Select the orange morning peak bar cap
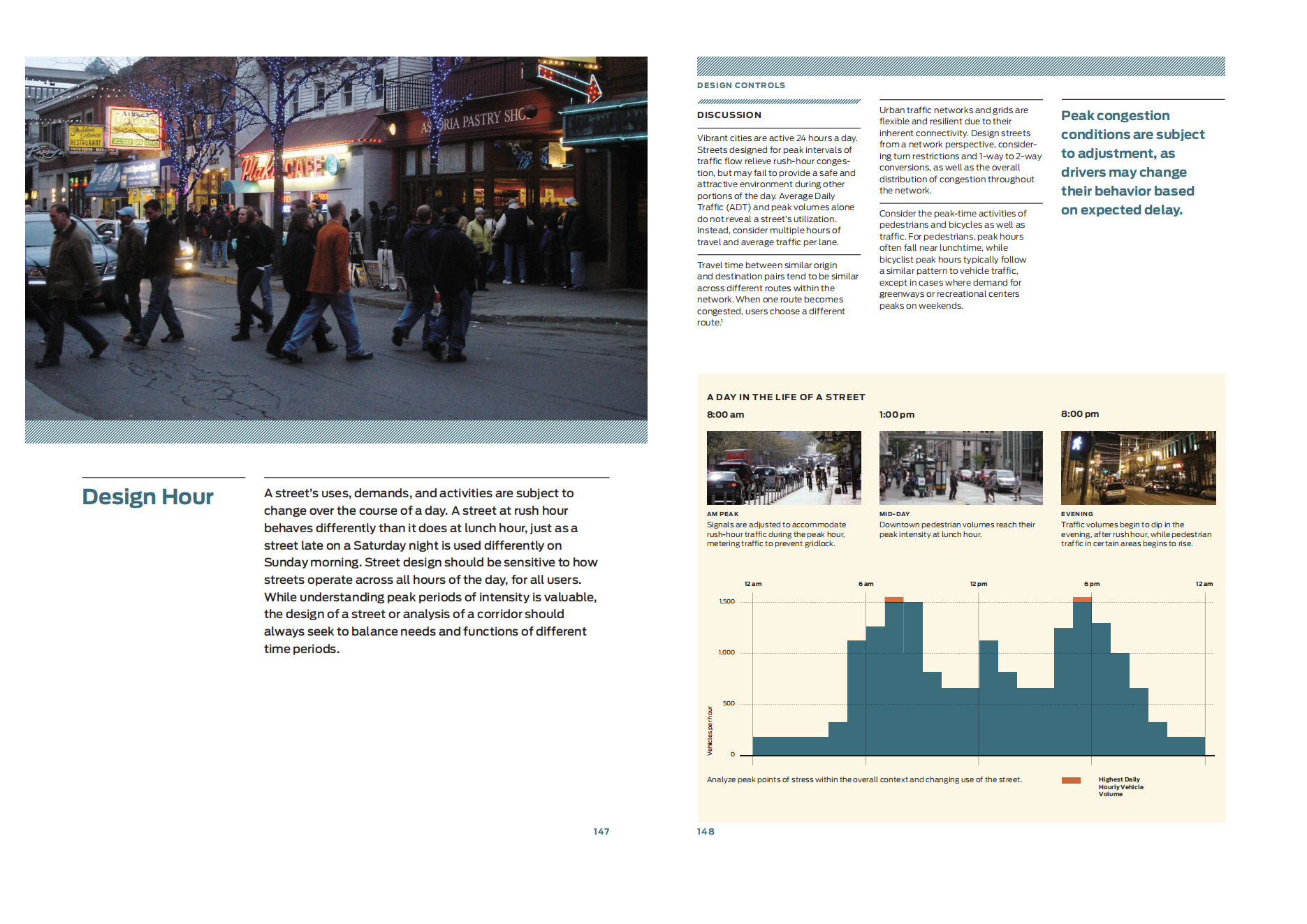Image resolution: width=1307 pixels, height=924 pixels. [893, 599]
